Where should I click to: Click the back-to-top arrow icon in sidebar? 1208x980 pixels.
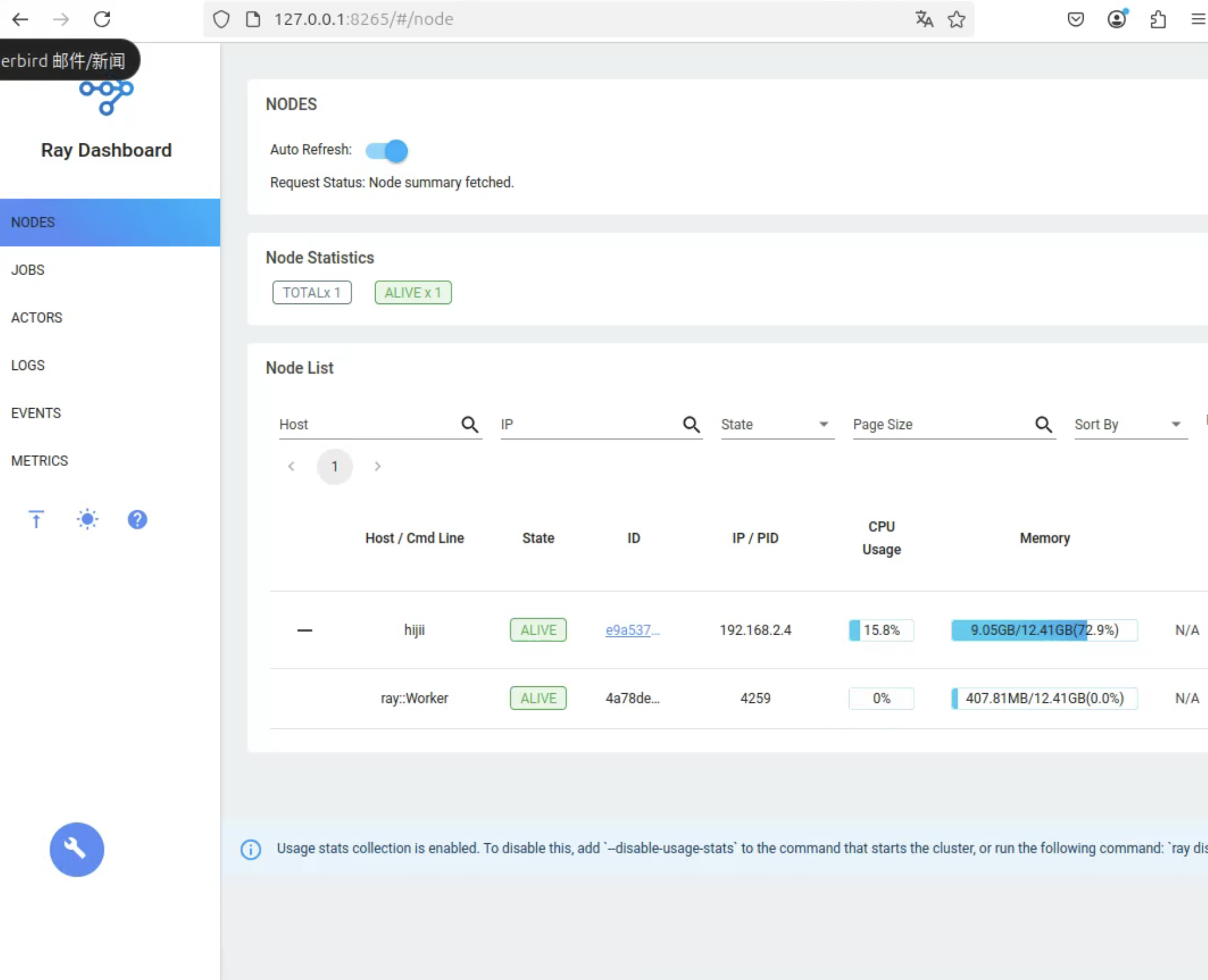click(x=36, y=520)
